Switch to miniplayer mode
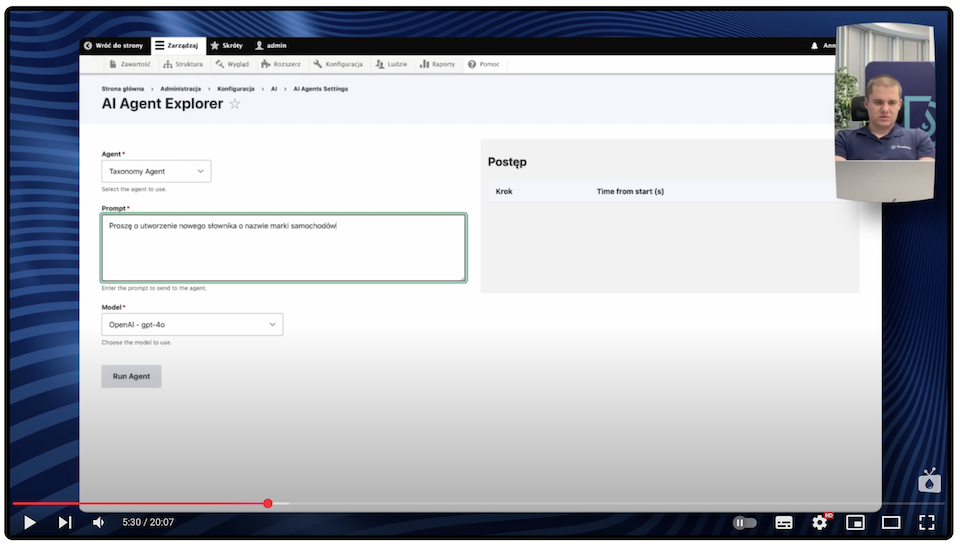960x547 pixels. click(855, 522)
